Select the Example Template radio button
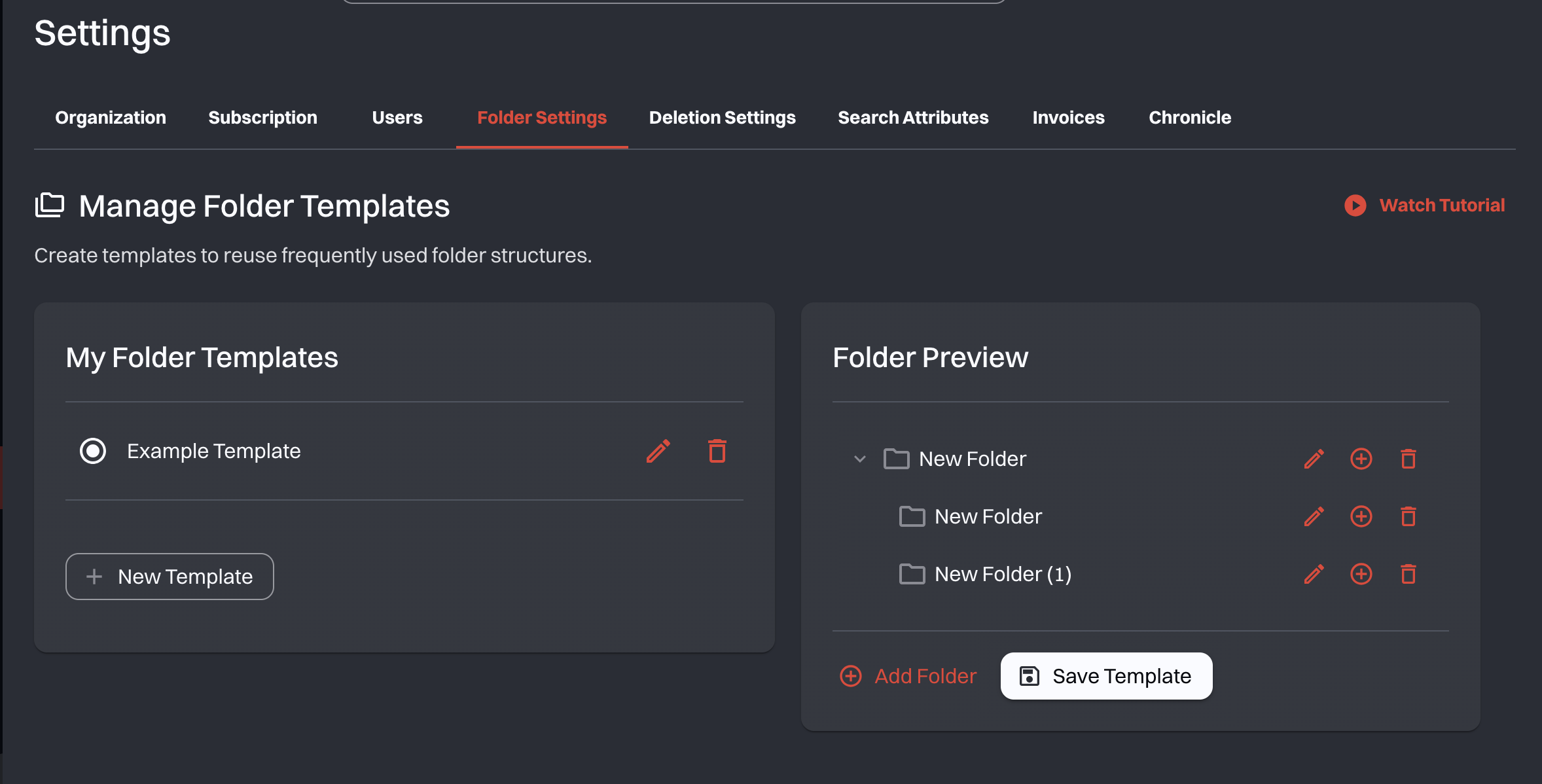This screenshot has width=1542, height=784. (x=93, y=451)
